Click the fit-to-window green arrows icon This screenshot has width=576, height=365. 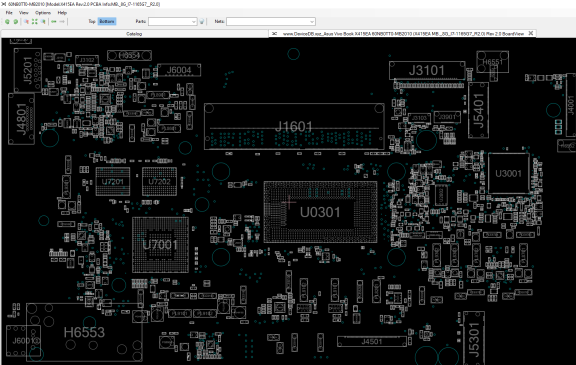click(35, 22)
